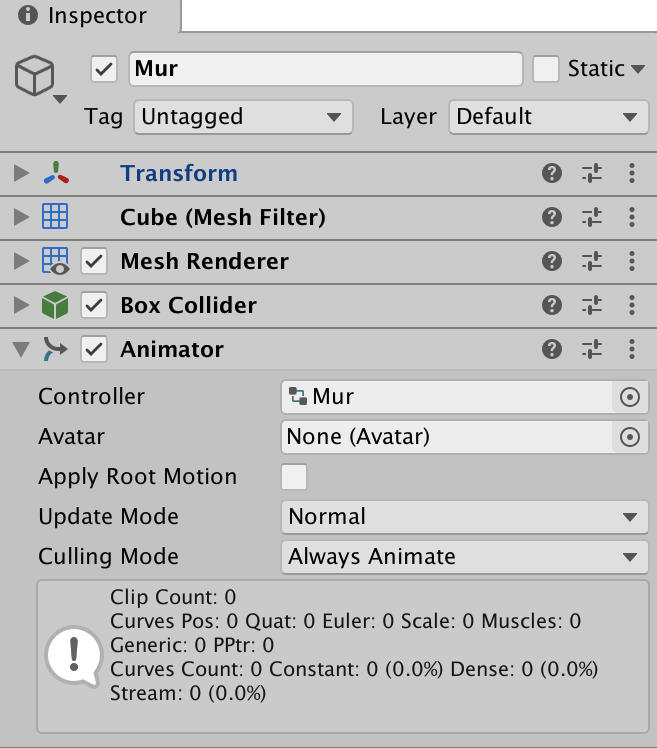Click the Avatar object picker circle
Viewport: 657px width, 748px height.
click(x=629, y=437)
